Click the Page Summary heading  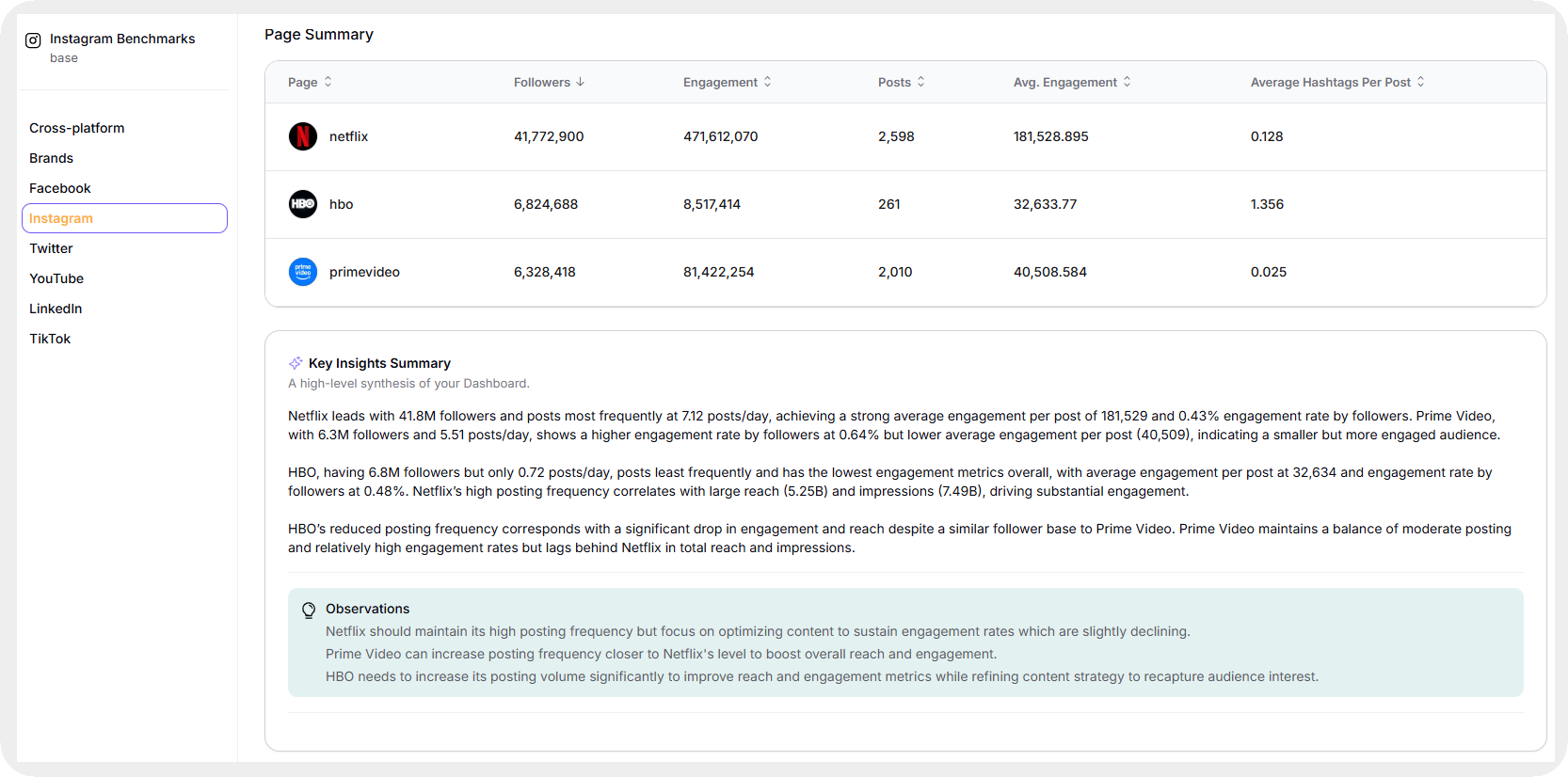319,35
